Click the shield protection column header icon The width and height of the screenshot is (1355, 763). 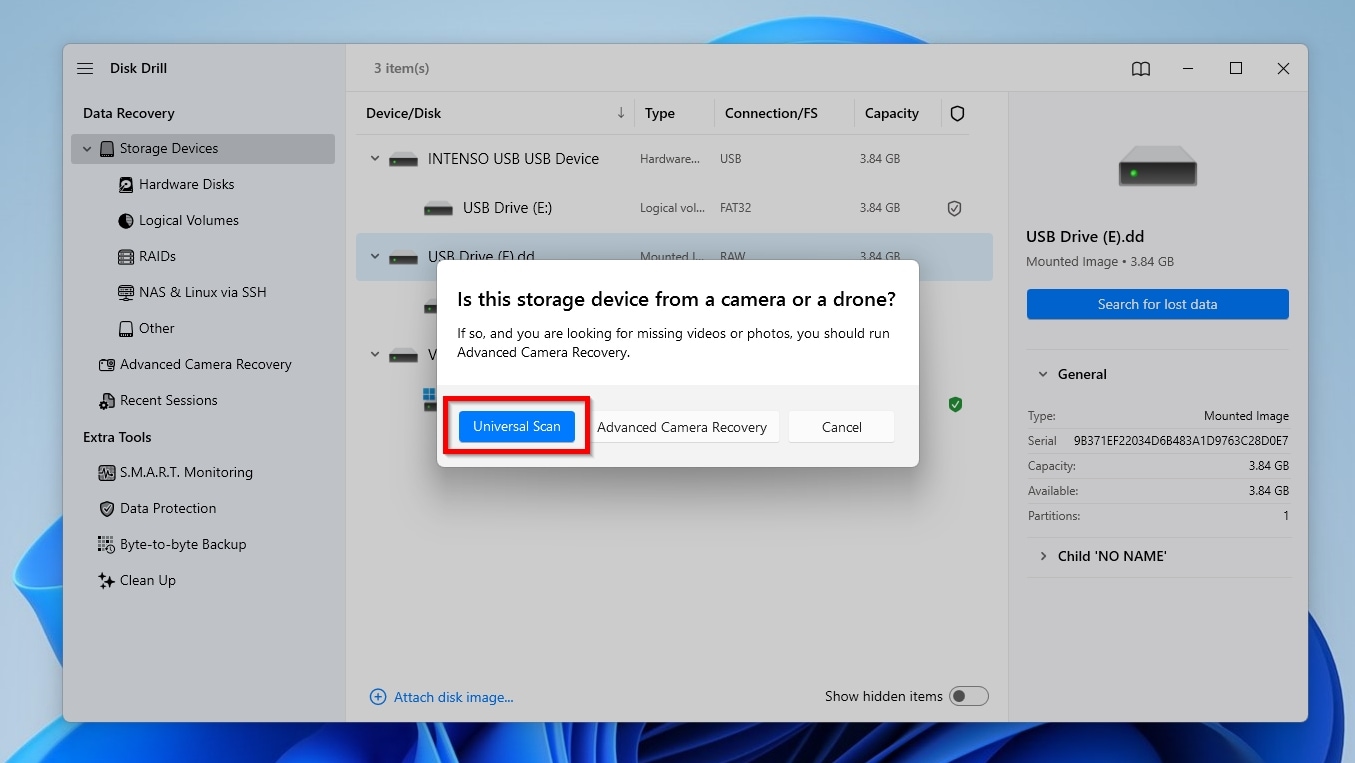coord(957,113)
